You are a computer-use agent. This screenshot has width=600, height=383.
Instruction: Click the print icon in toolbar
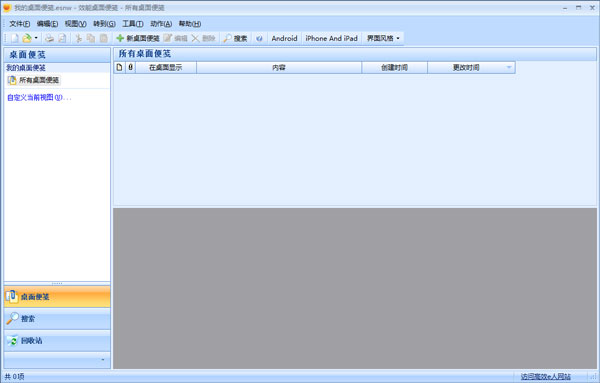tap(49, 38)
